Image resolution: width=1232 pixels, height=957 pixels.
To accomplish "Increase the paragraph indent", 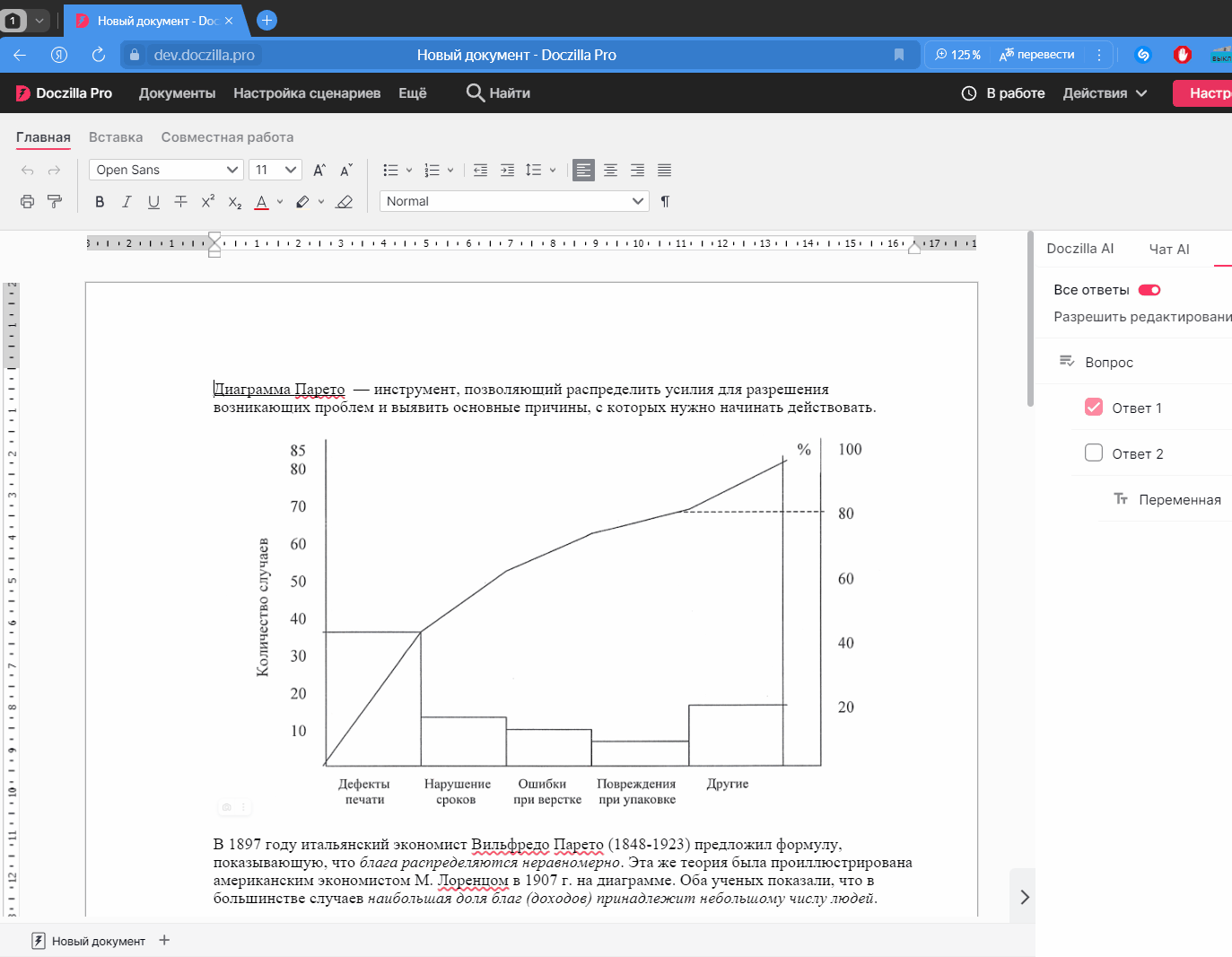I will point(507,171).
